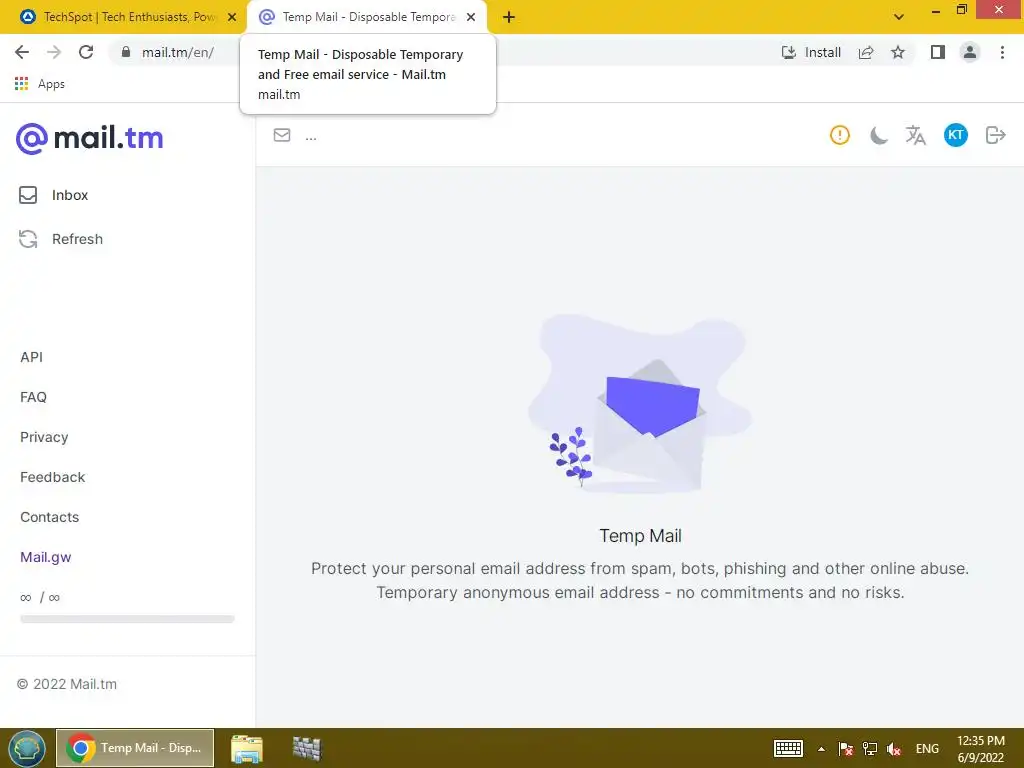
Task: Click the empty inbox envelope illustration
Action: click(640, 405)
